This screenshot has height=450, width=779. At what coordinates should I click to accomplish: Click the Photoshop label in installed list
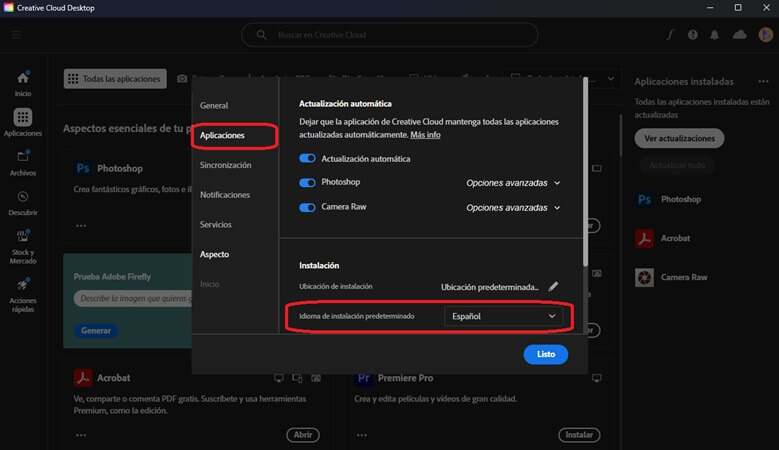pyautogui.click(x=681, y=199)
